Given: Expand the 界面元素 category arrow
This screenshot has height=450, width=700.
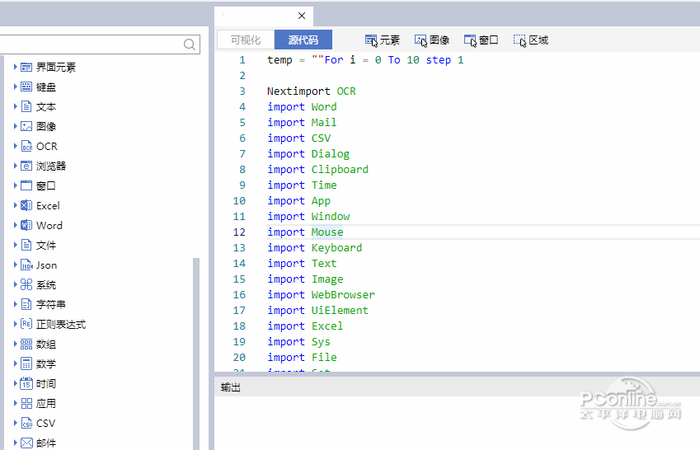Looking at the screenshot, I should pyautogui.click(x=15, y=67).
